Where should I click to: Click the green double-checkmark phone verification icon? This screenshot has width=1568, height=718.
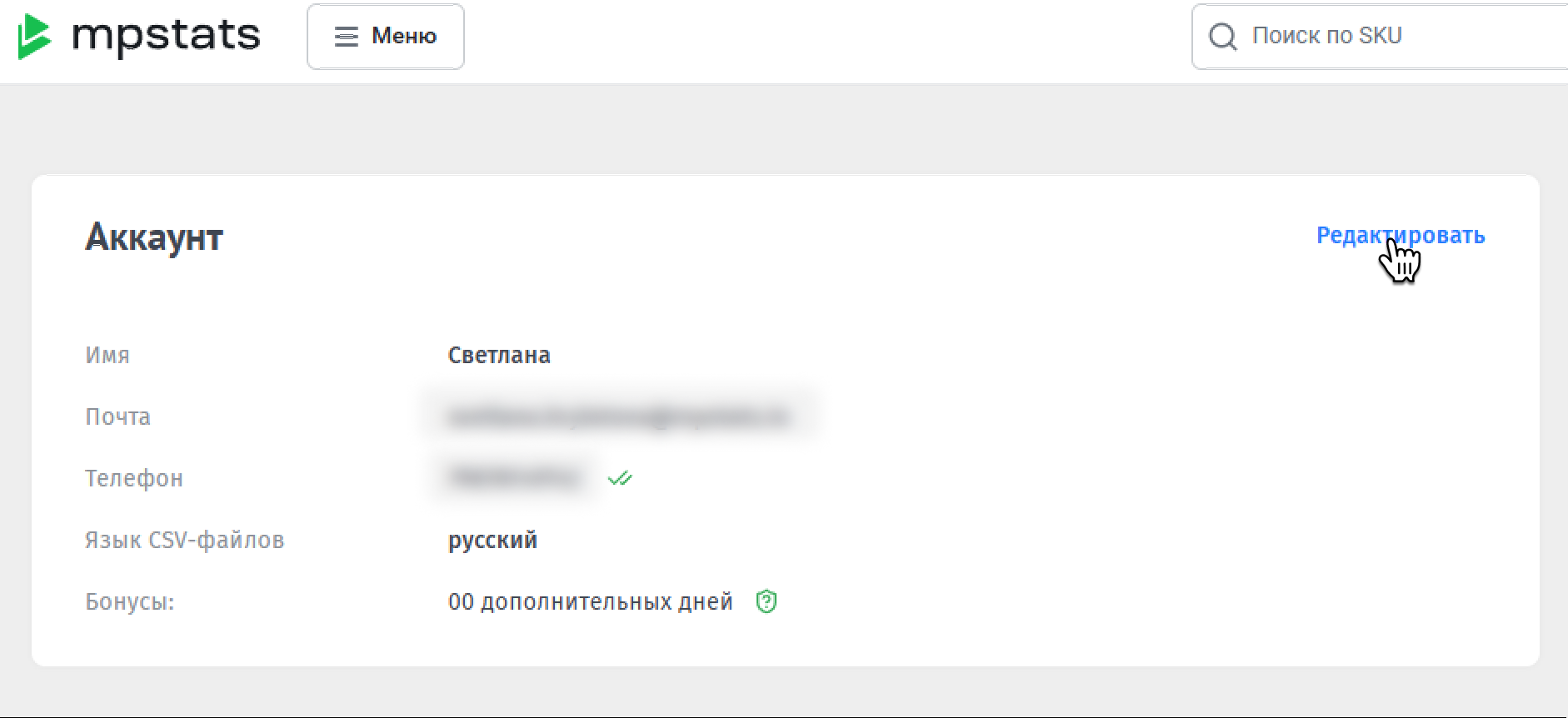tap(620, 478)
